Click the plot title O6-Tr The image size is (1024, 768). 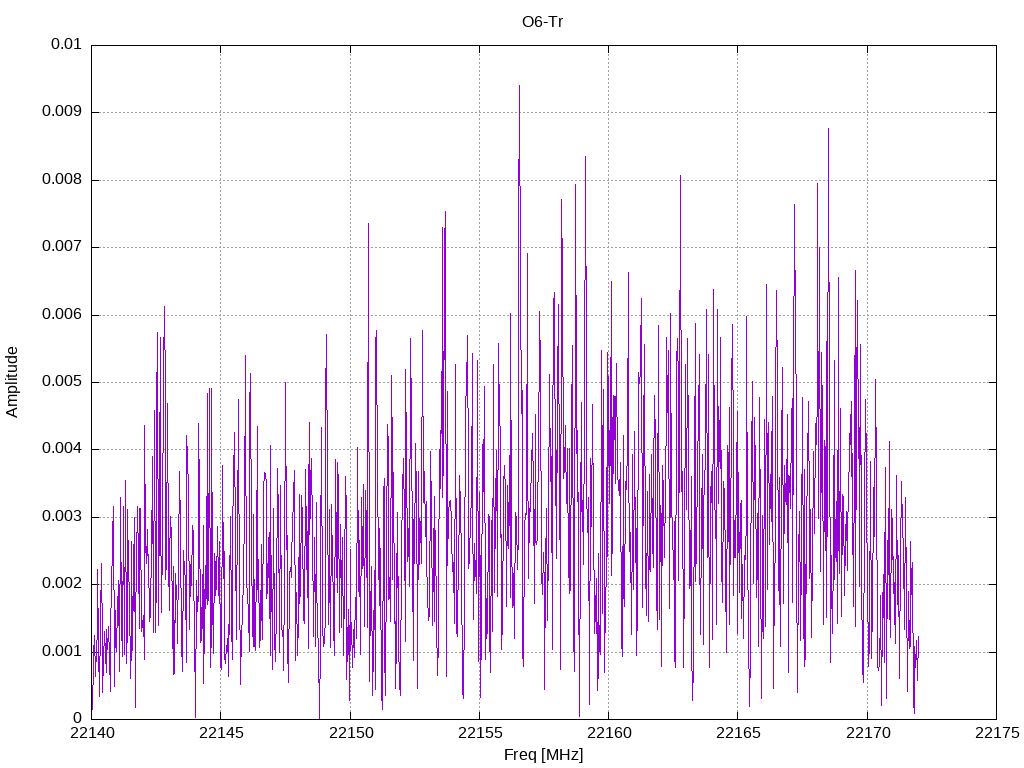coord(542,22)
